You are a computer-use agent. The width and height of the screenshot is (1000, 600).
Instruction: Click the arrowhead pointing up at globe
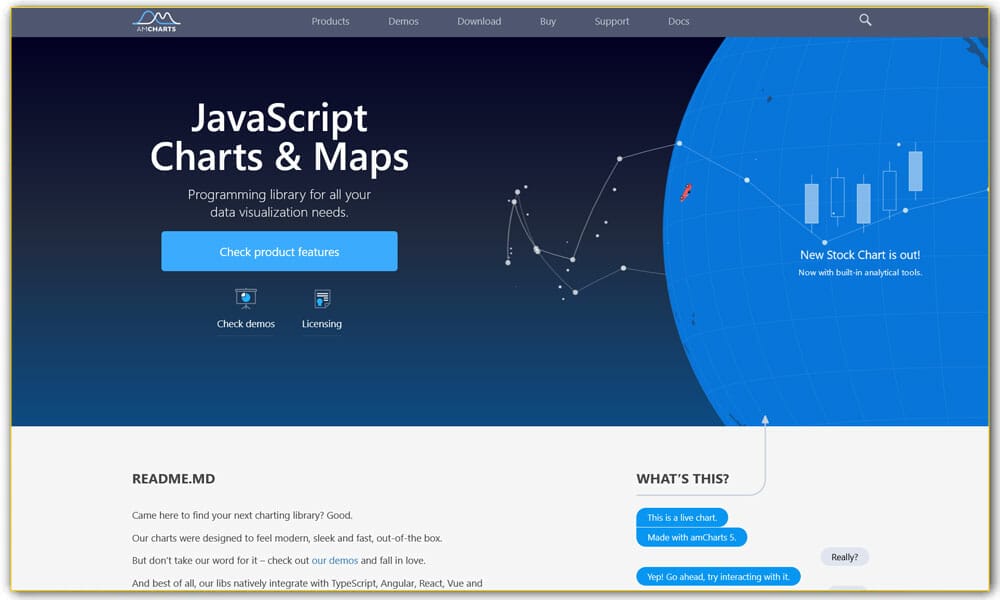pos(765,421)
